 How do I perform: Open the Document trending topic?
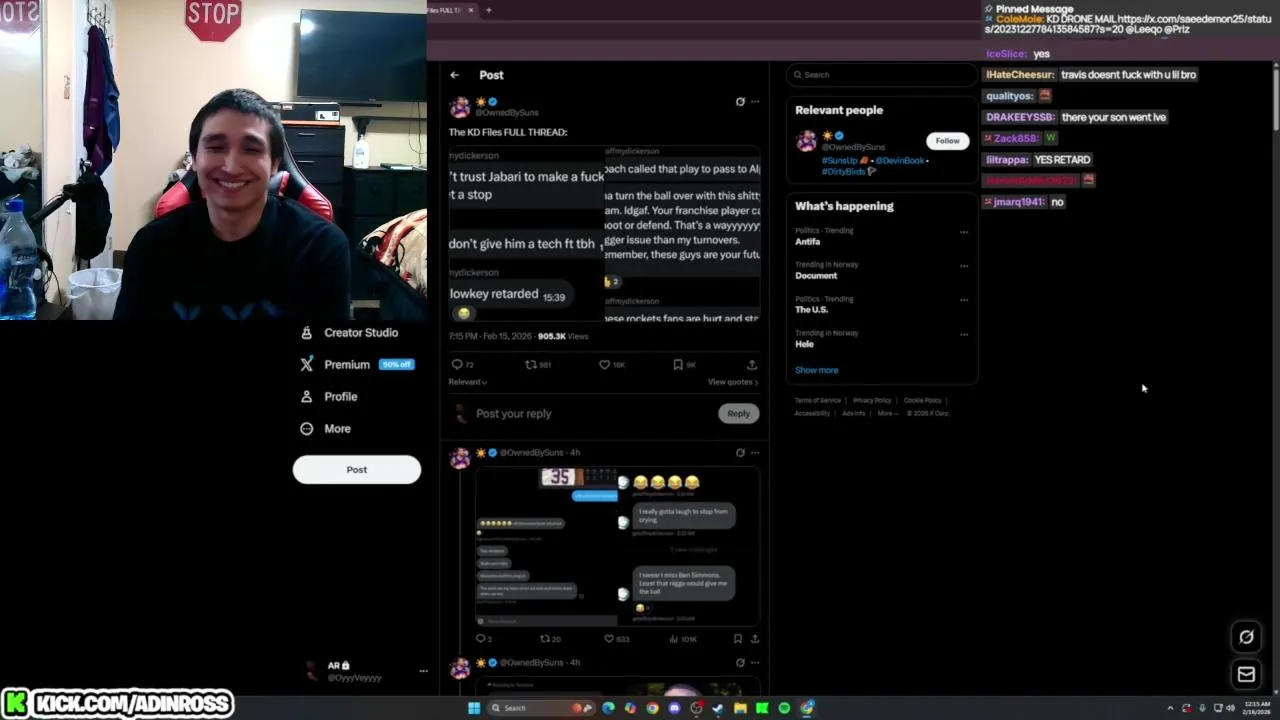pyautogui.click(x=816, y=276)
